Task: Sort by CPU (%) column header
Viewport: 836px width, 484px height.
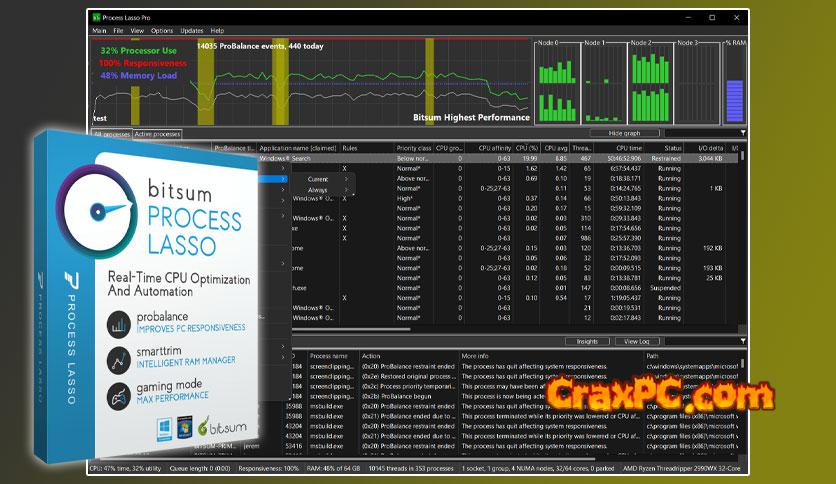Action: 527,148
